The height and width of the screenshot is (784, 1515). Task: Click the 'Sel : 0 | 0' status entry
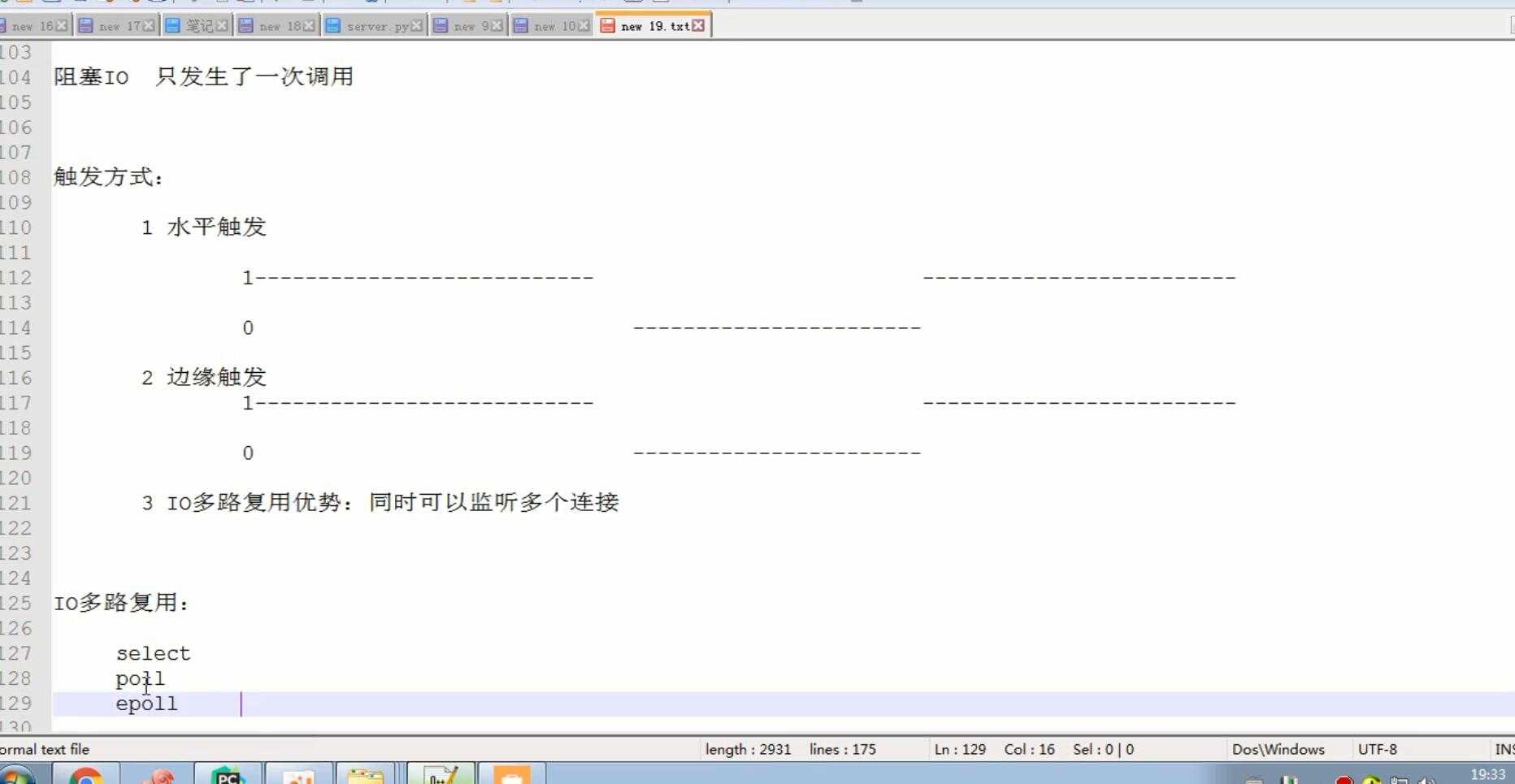(x=1103, y=749)
